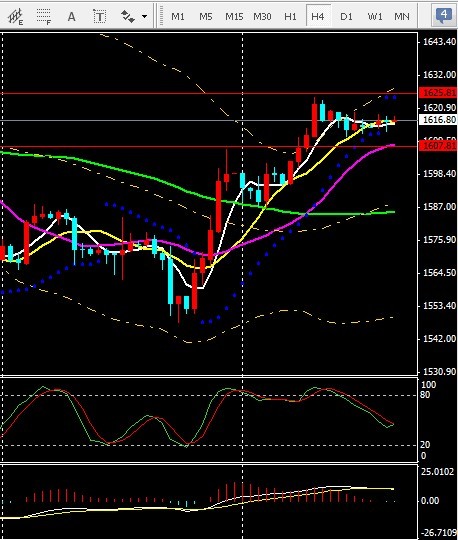Switch to M15 timeframe
The image size is (458, 540).
pos(234,17)
